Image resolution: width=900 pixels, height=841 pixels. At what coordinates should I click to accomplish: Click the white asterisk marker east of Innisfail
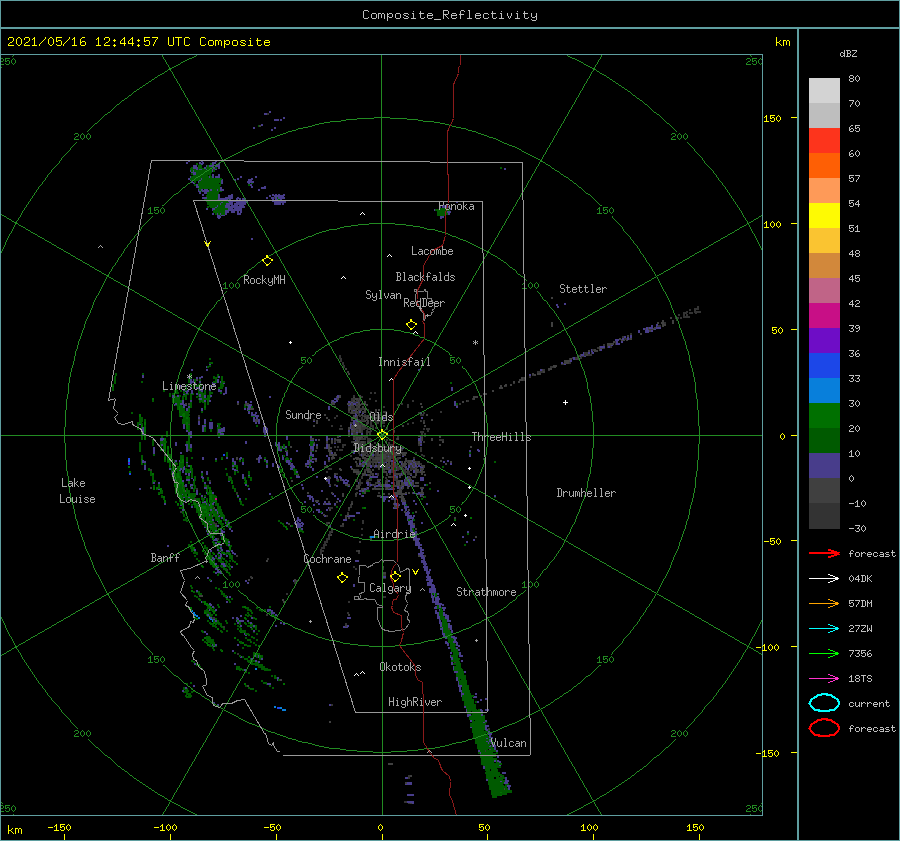tap(475, 343)
